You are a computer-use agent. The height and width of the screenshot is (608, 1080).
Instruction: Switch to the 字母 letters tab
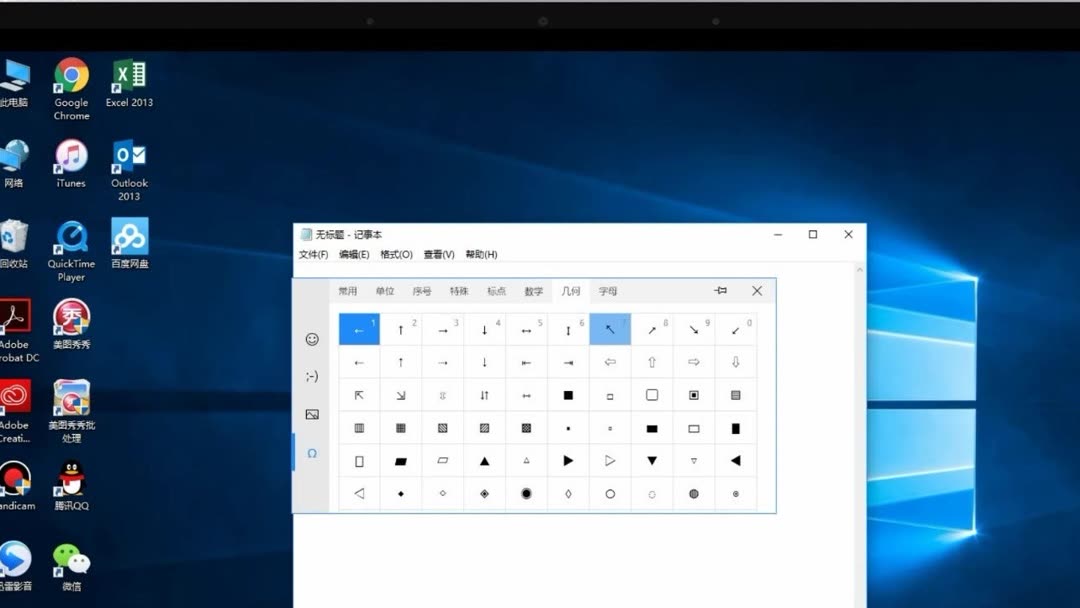(x=607, y=291)
